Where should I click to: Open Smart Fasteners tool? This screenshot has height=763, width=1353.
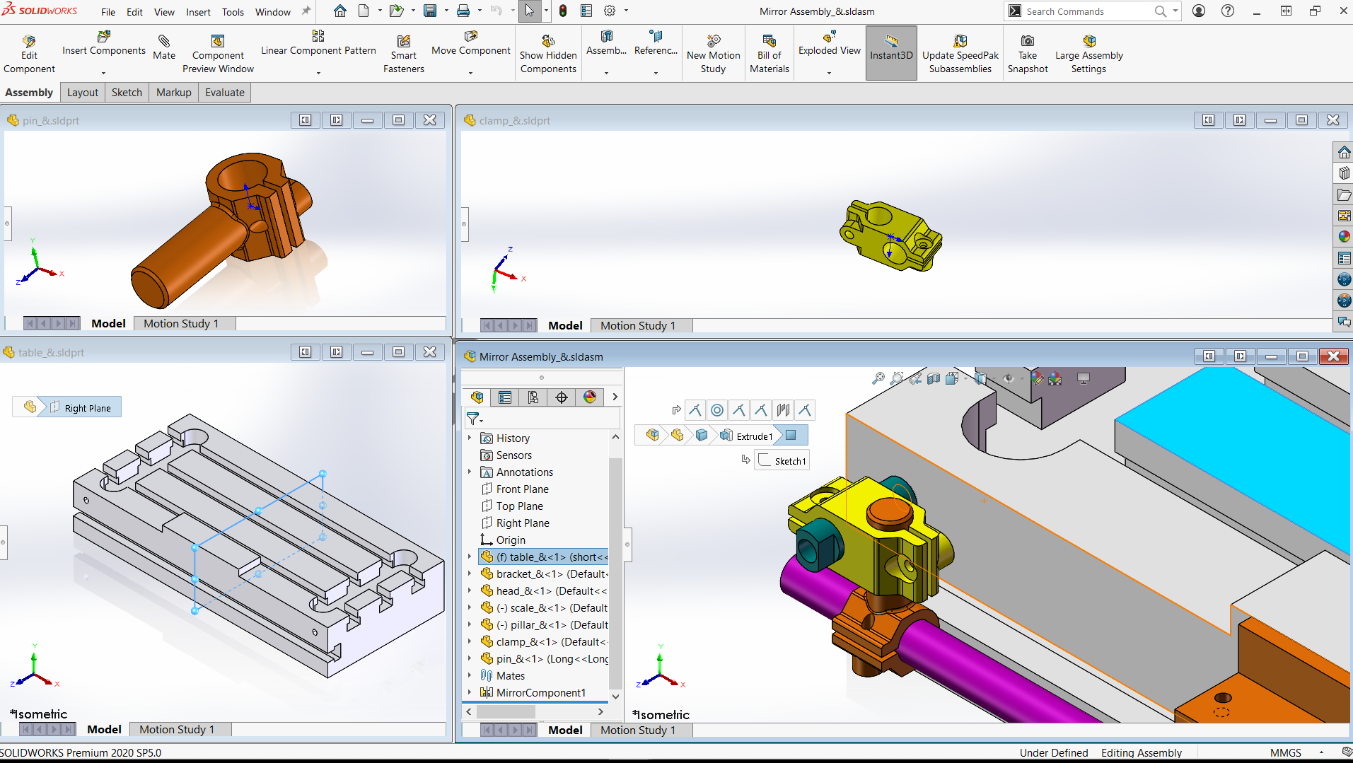(403, 54)
